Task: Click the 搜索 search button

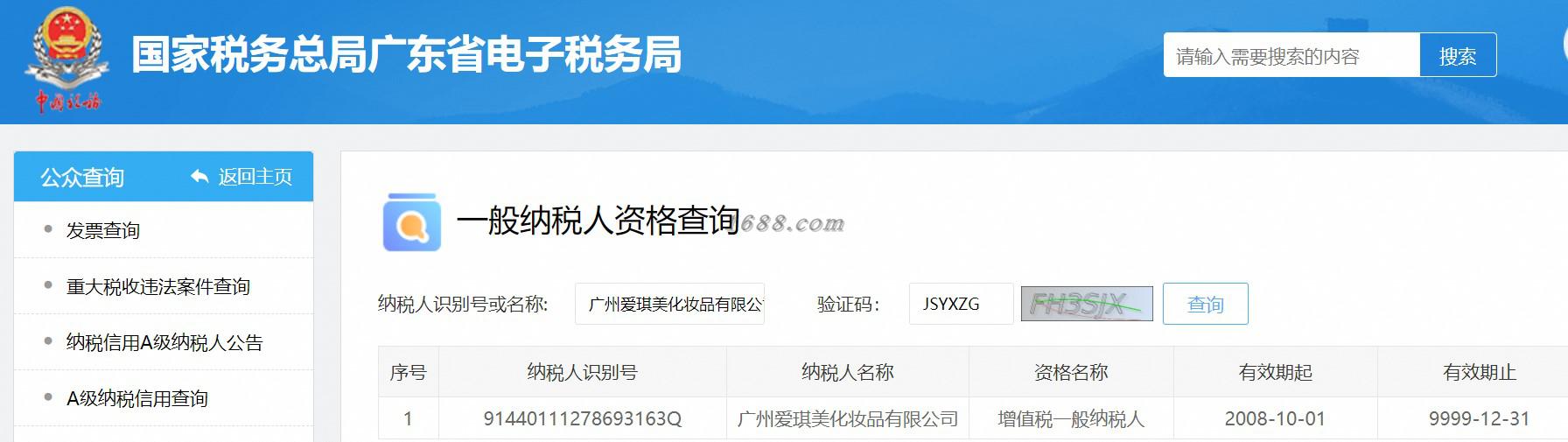Action: tap(1458, 55)
